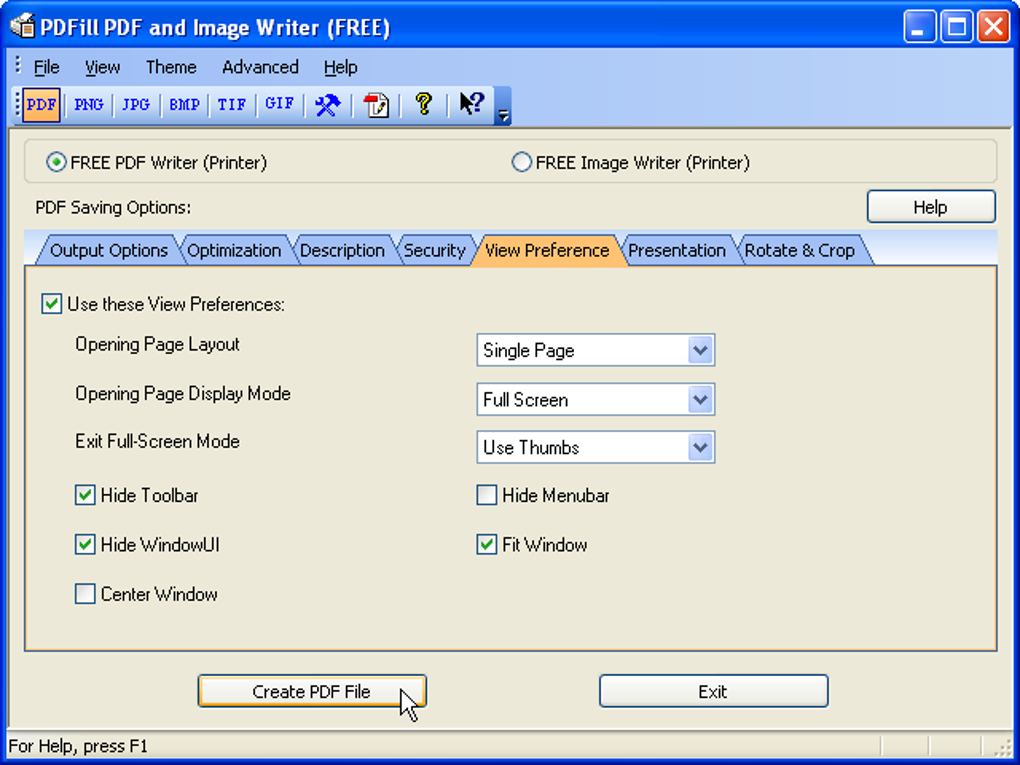
Task: Open the Help menu
Action: (341, 67)
